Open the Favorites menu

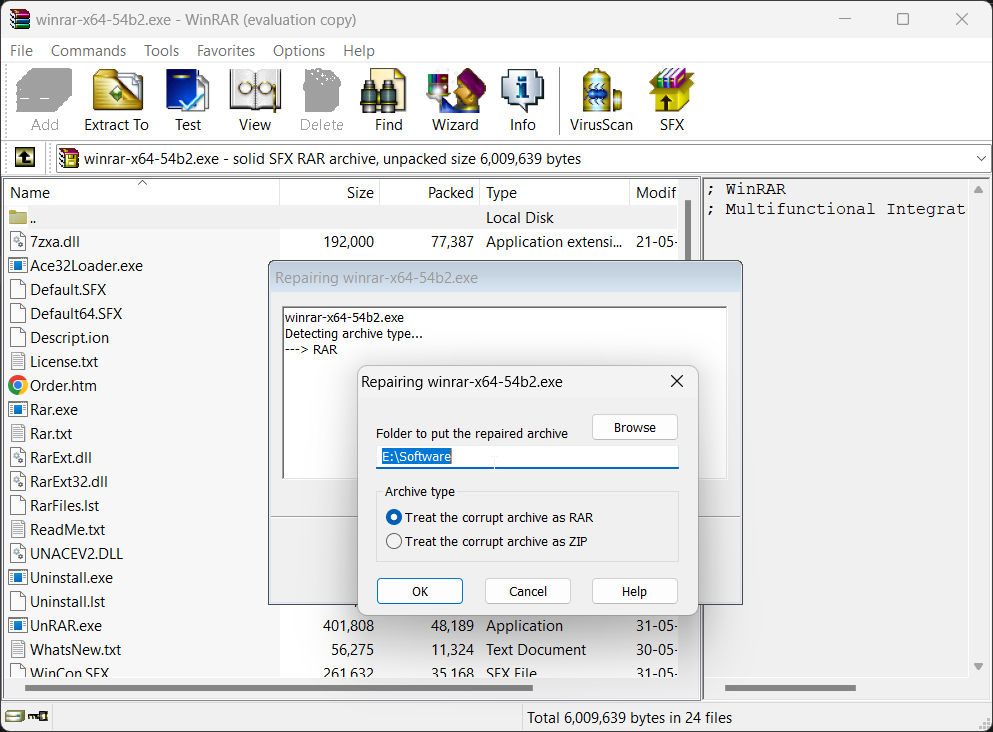[x=225, y=51]
